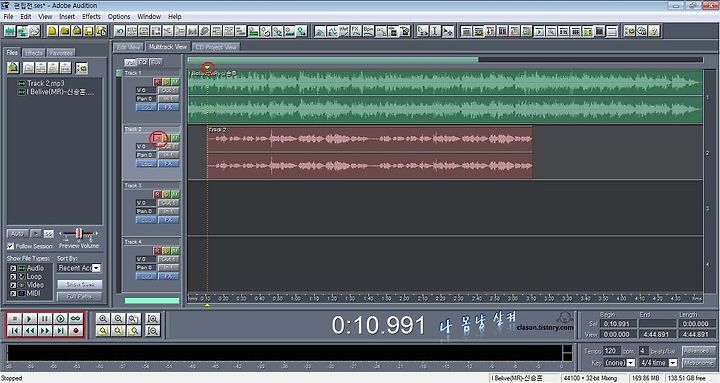Click the Show Cues button
720x383 pixels.
[79, 284]
